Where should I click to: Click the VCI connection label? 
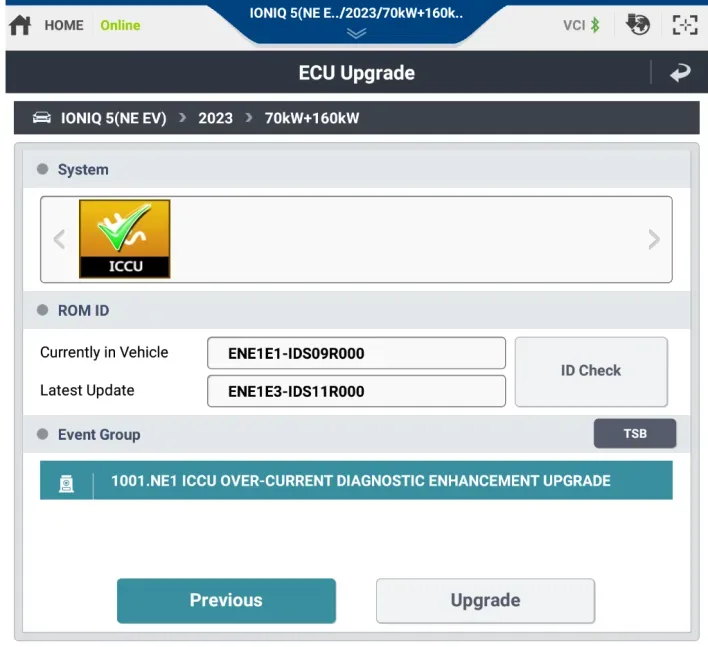point(574,25)
